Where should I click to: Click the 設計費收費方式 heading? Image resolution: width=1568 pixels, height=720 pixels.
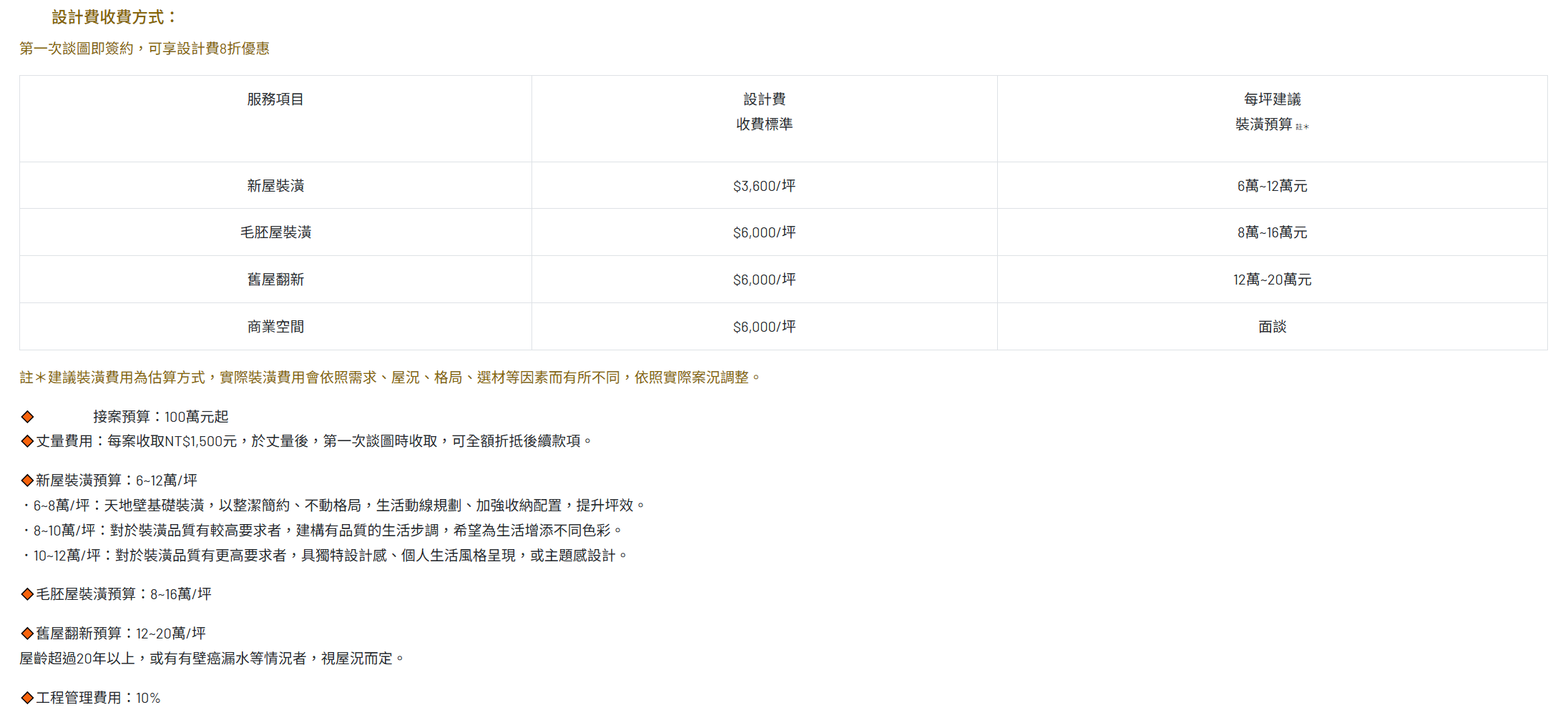point(114,17)
